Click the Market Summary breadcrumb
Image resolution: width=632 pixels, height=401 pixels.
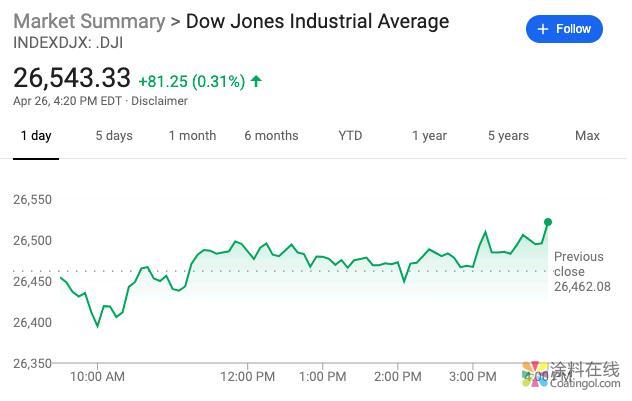89,21
